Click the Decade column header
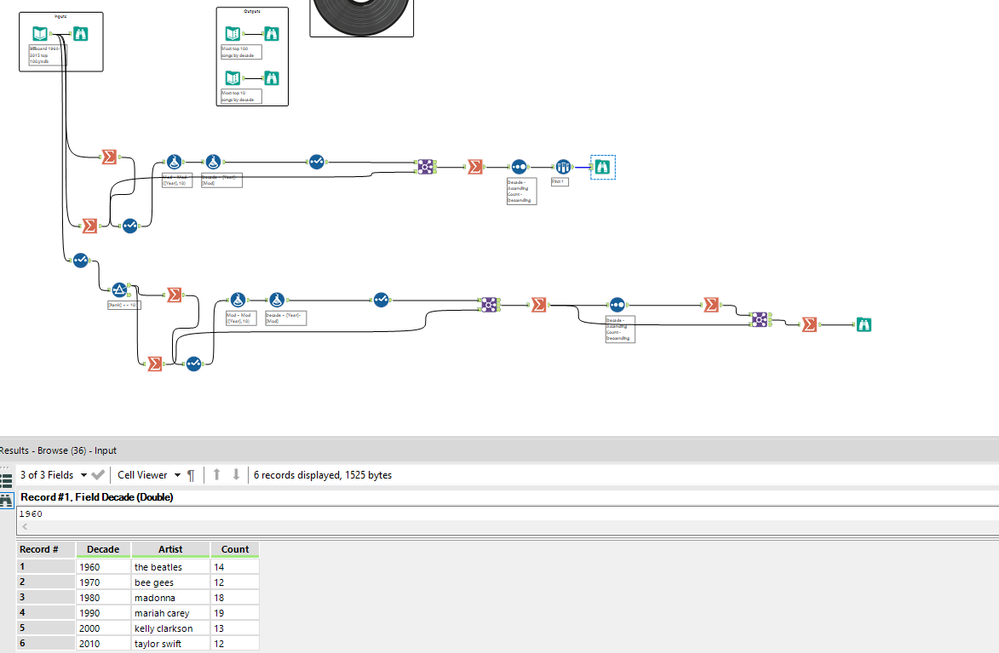Screen dimensions: 999x653 (x=103, y=549)
